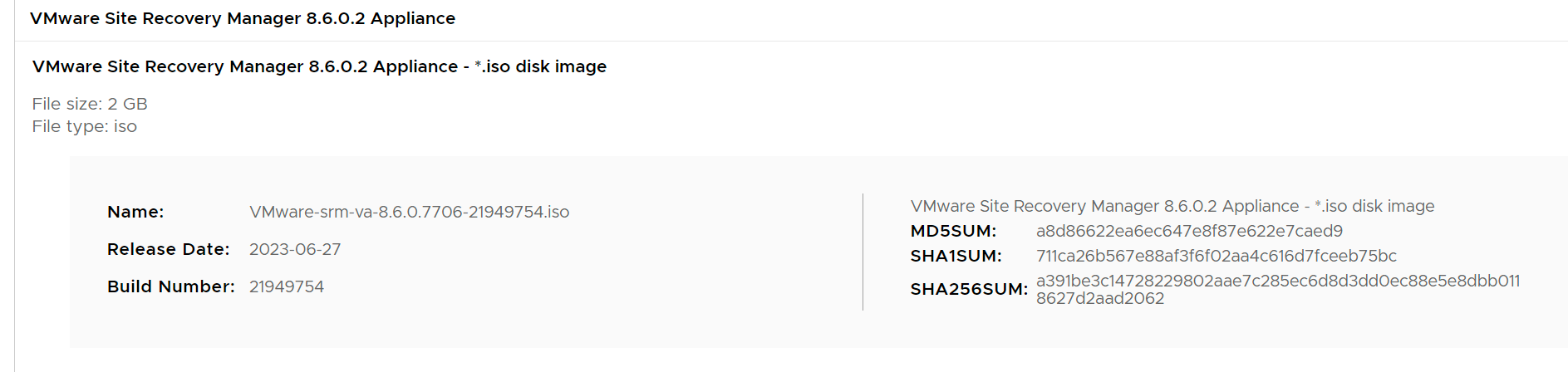Click the bold '*.iso disk image' product heading
Image resolution: width=1568 pixels, height=372 pixels.
(x=319, y=66)
